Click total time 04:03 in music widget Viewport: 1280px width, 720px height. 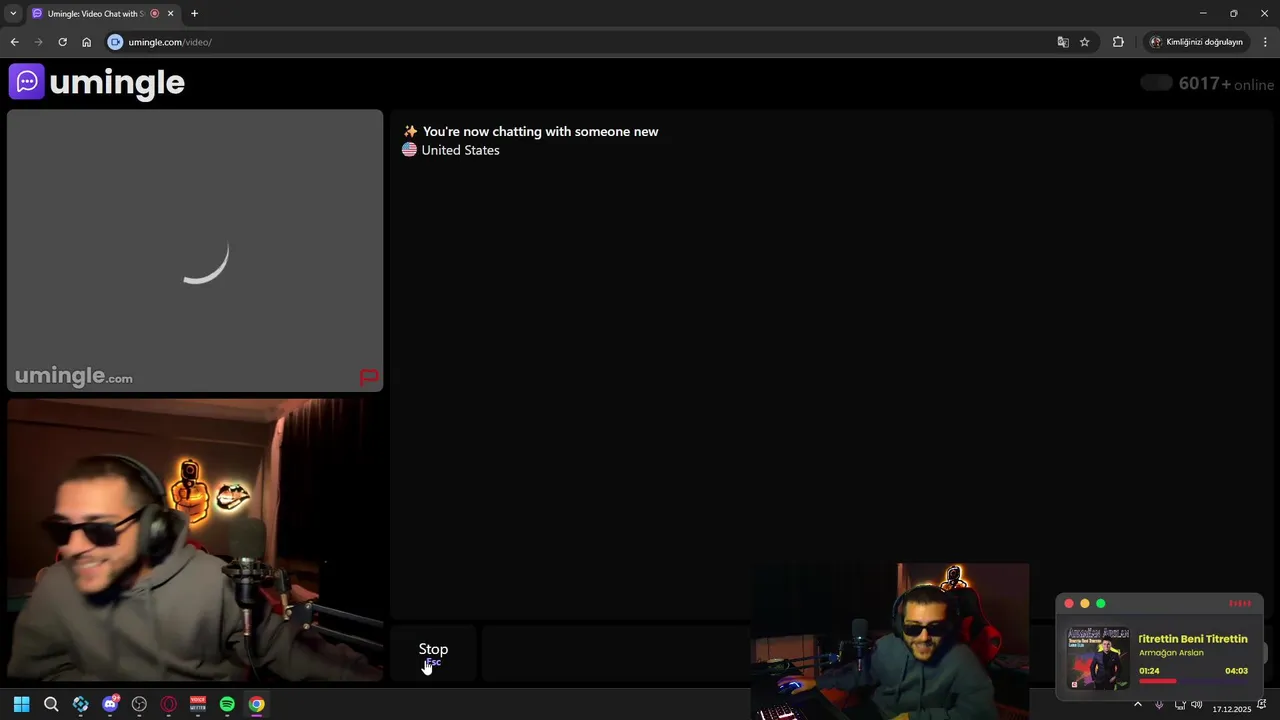tap(1237, 671)
